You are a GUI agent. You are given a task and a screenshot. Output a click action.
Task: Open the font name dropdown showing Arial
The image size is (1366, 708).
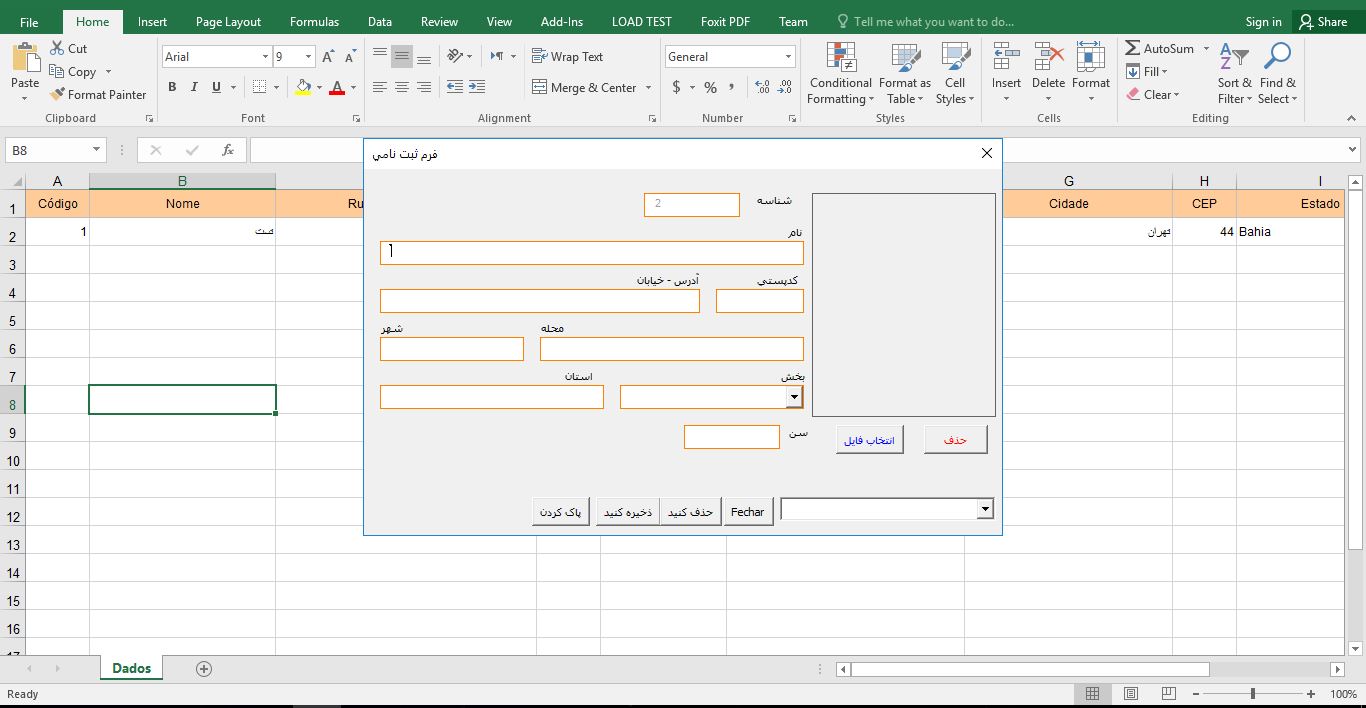(265, 57)
